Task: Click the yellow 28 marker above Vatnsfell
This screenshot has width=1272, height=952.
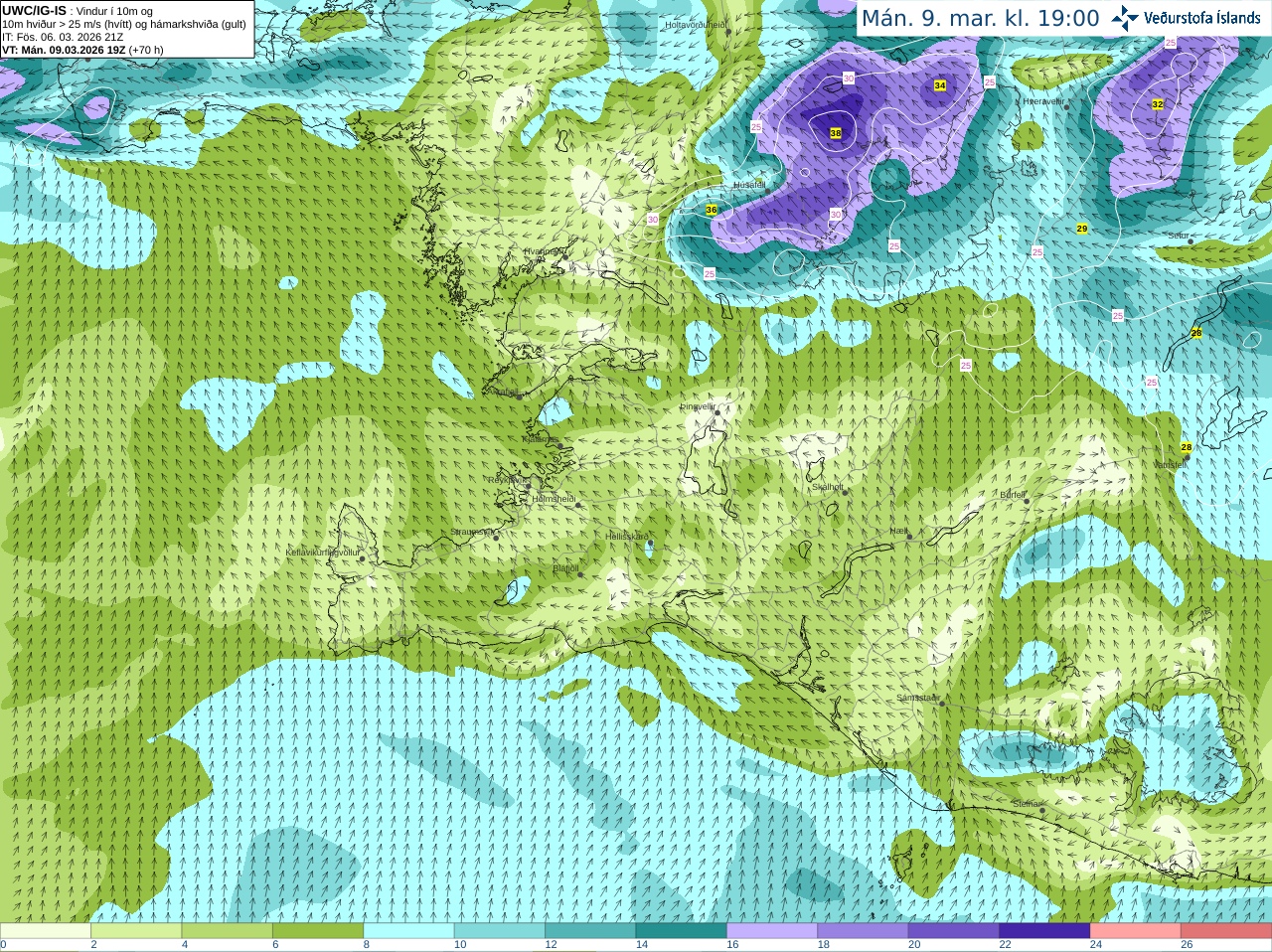Action: 1186,447
